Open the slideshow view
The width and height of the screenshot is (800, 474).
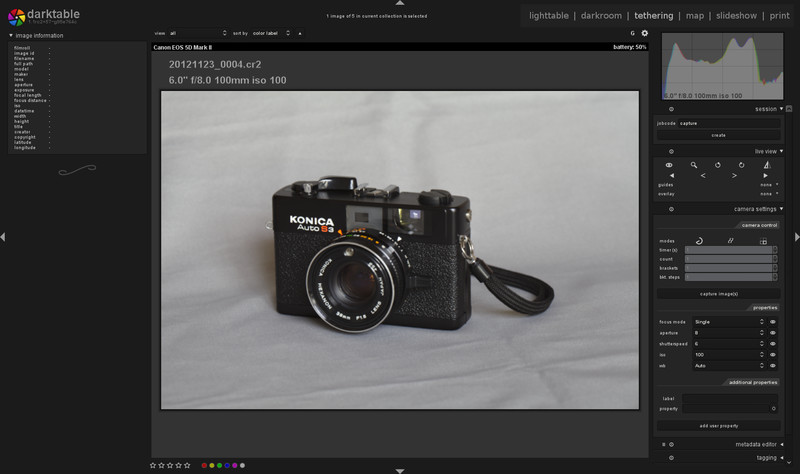tap(736, 16)
